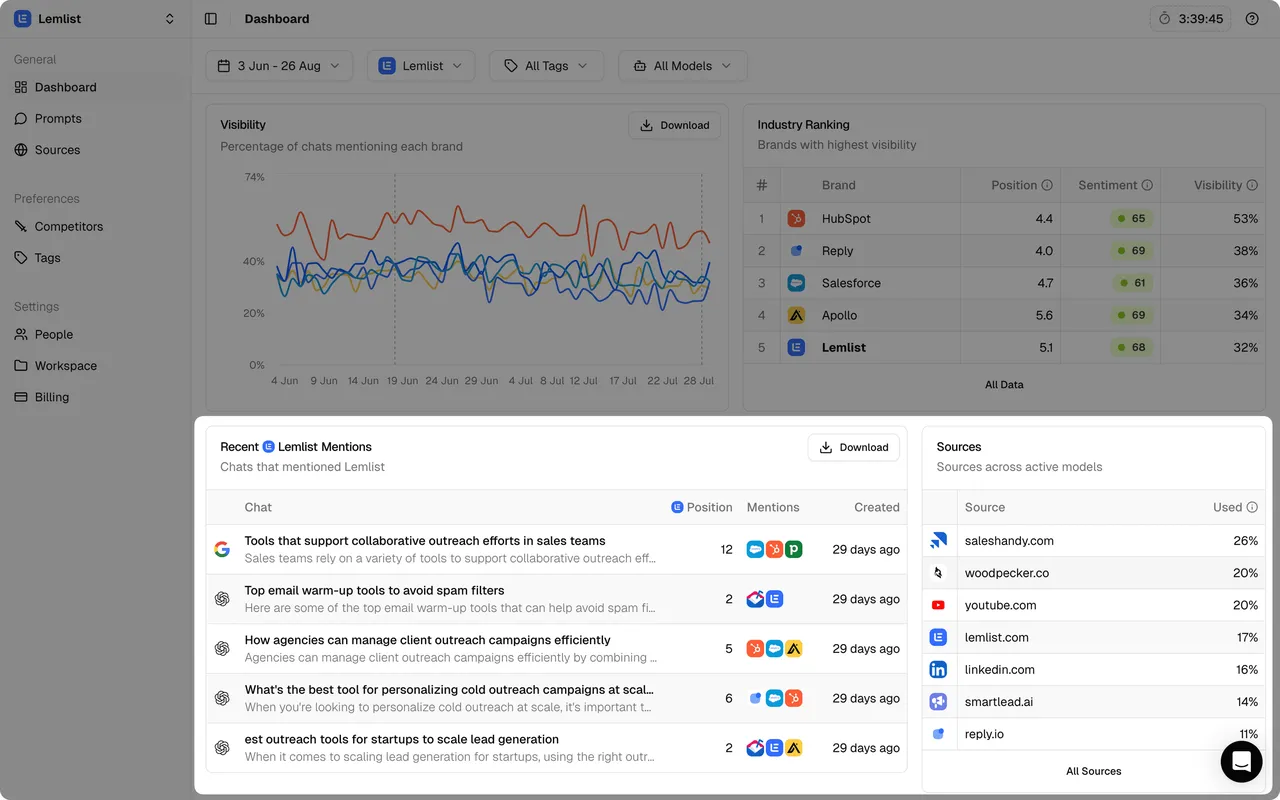The height and width of the screenshot is (800, 1280).
Task: Click the Lemlist icon in Position column header
Action: tap(677, 507)
